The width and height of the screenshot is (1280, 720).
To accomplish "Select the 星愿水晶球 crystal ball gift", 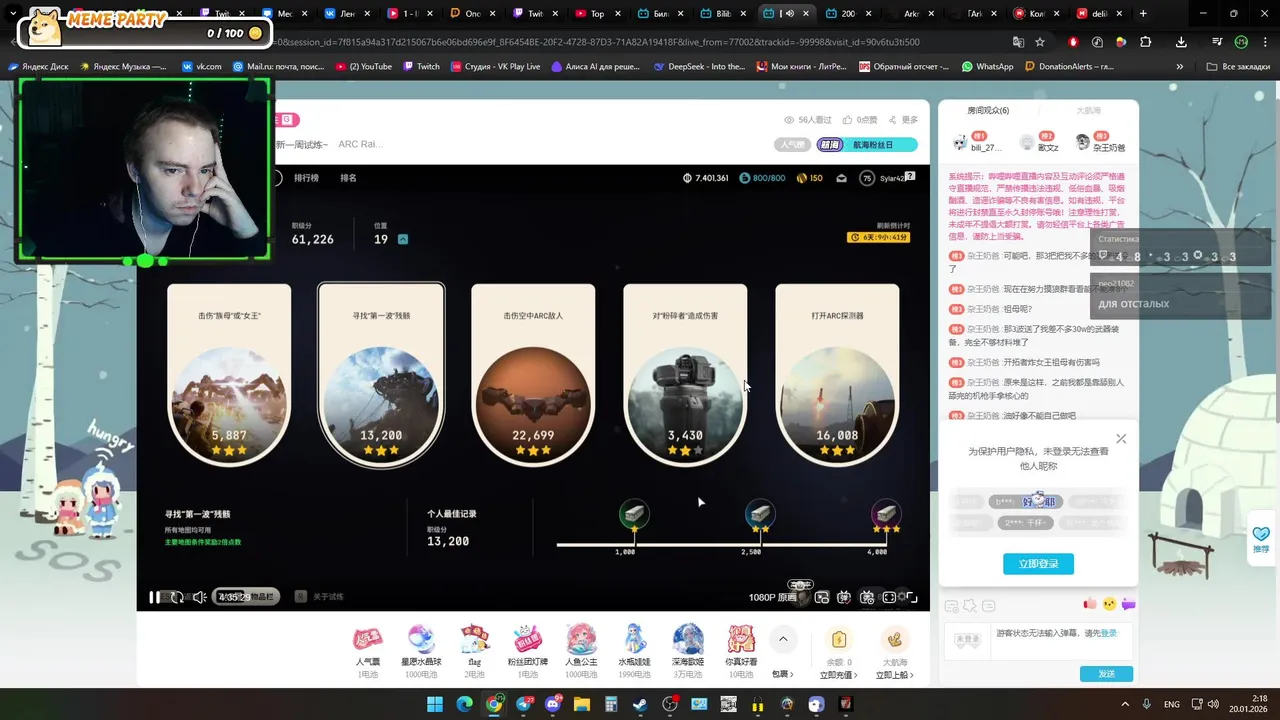I will coord(421,638).
